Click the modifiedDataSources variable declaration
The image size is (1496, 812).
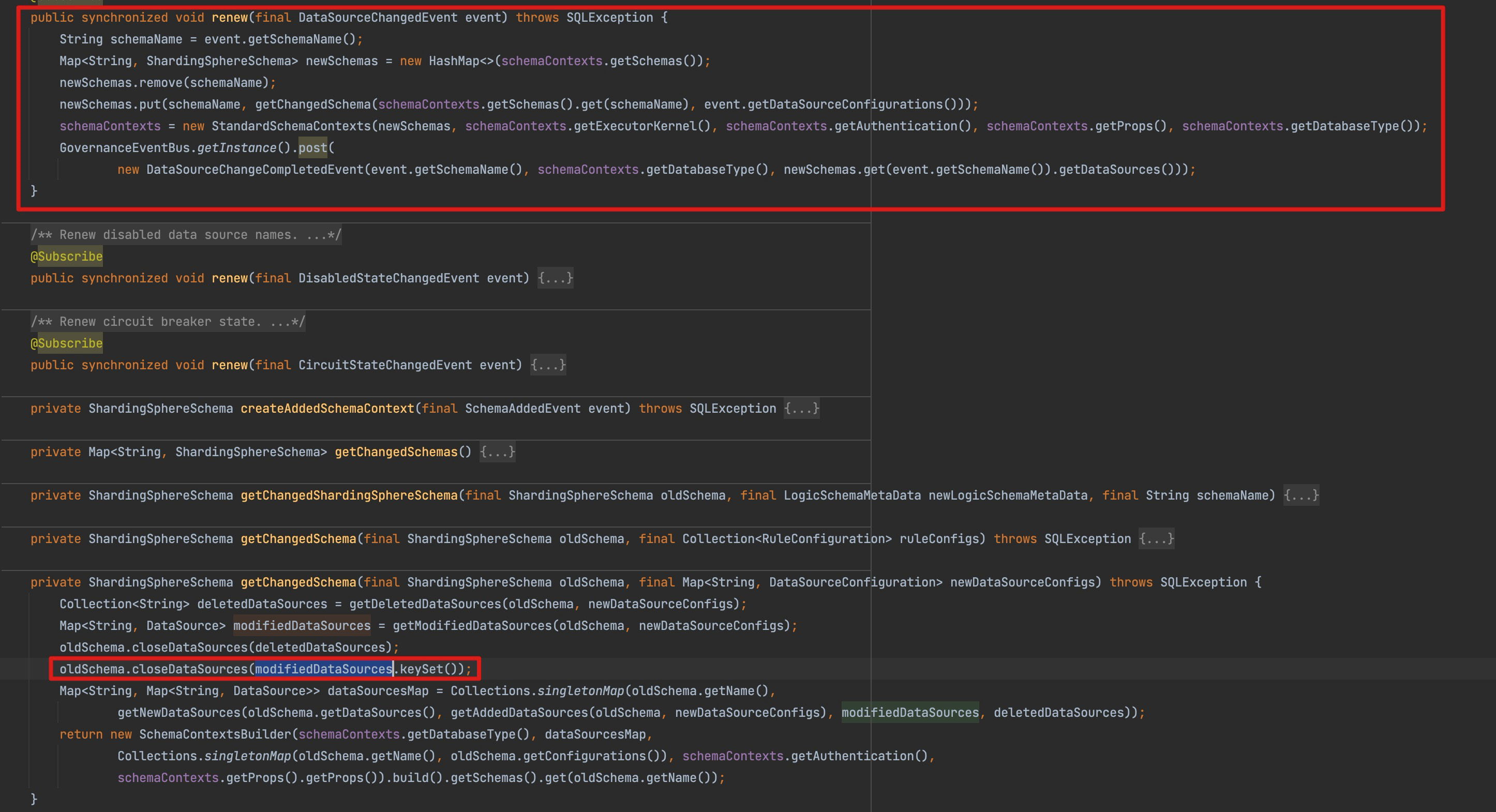tap(302, 626)
